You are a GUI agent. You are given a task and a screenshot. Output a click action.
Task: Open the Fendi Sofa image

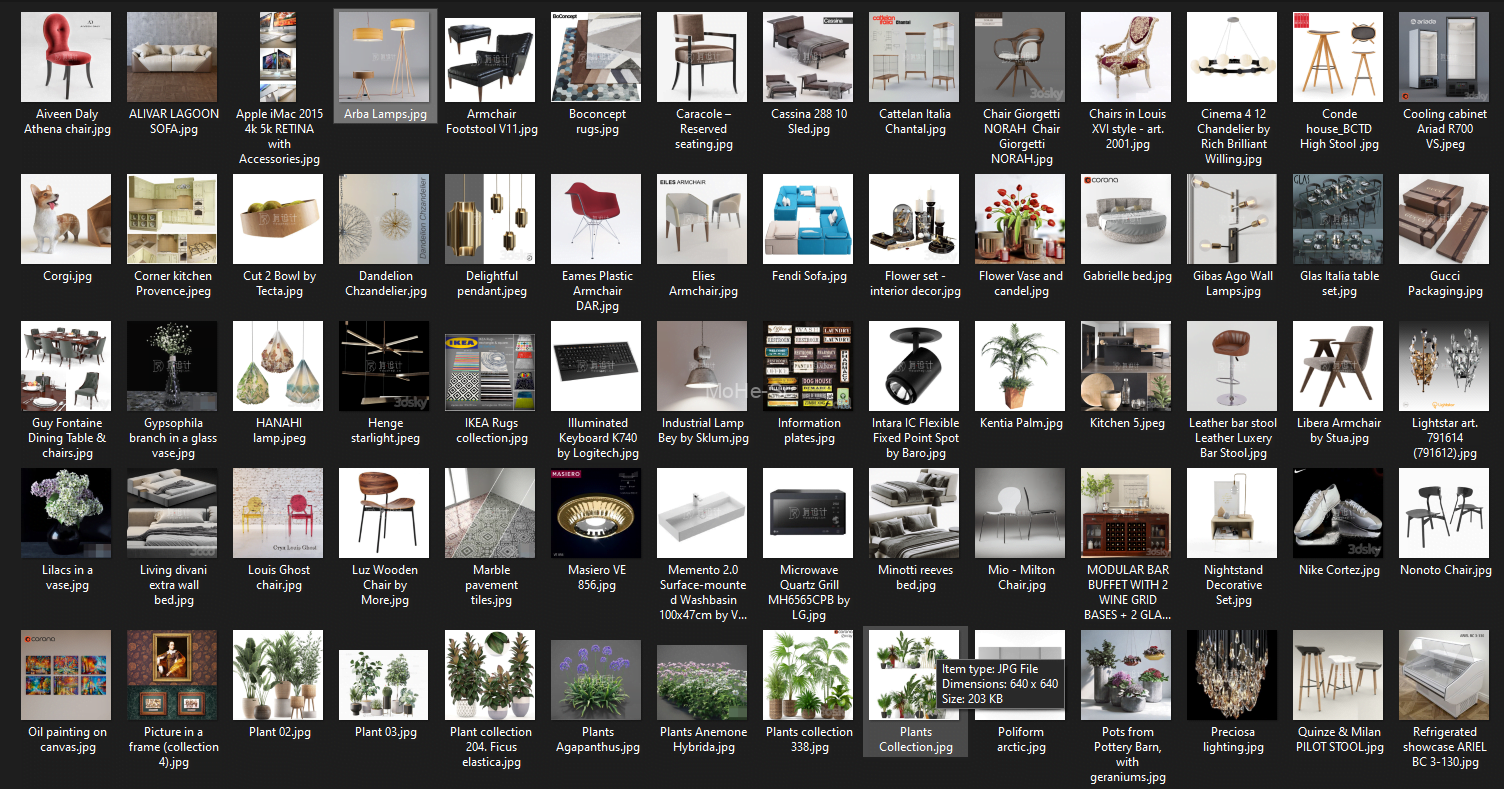point(808,219)
